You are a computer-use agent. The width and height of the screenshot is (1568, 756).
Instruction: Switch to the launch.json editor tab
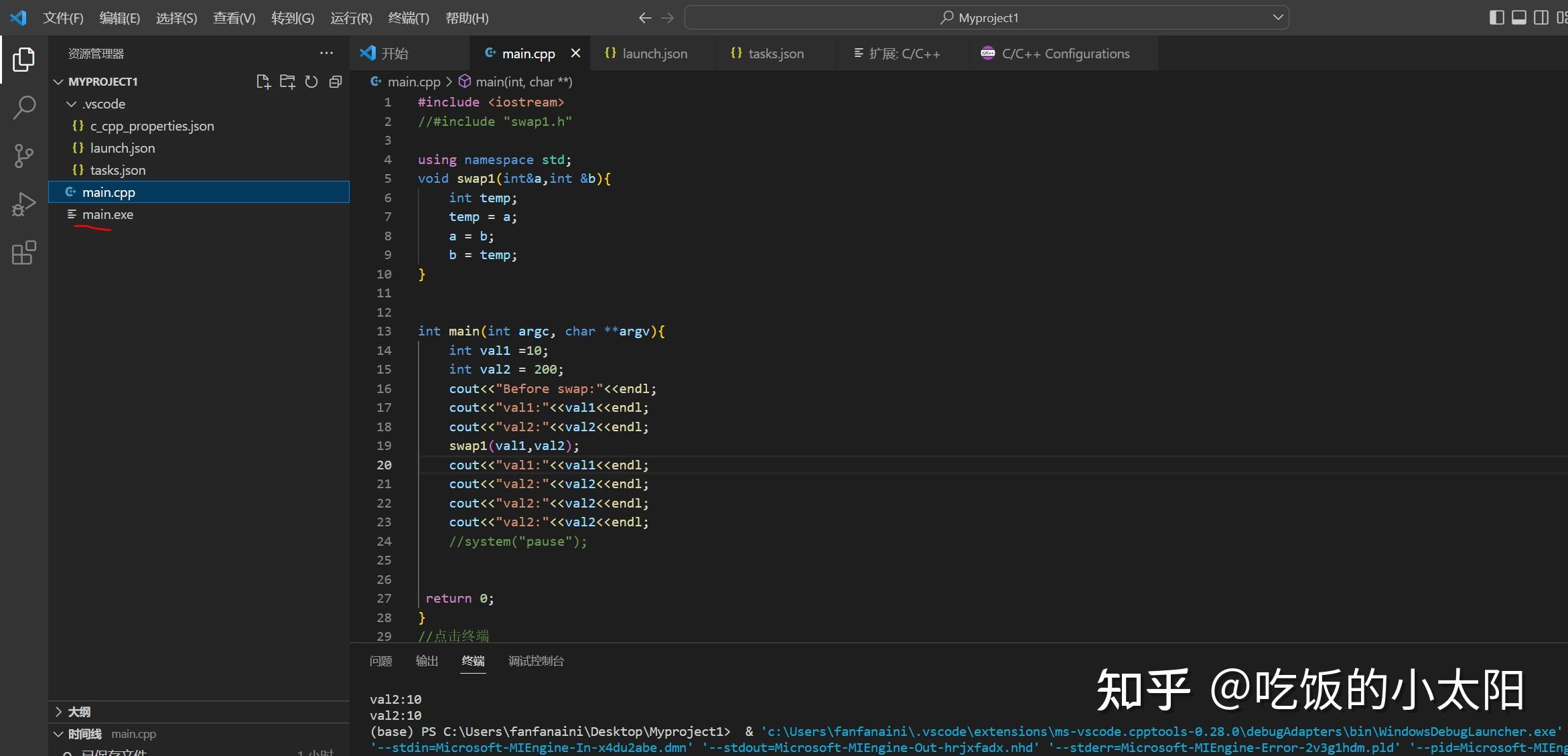654,54
